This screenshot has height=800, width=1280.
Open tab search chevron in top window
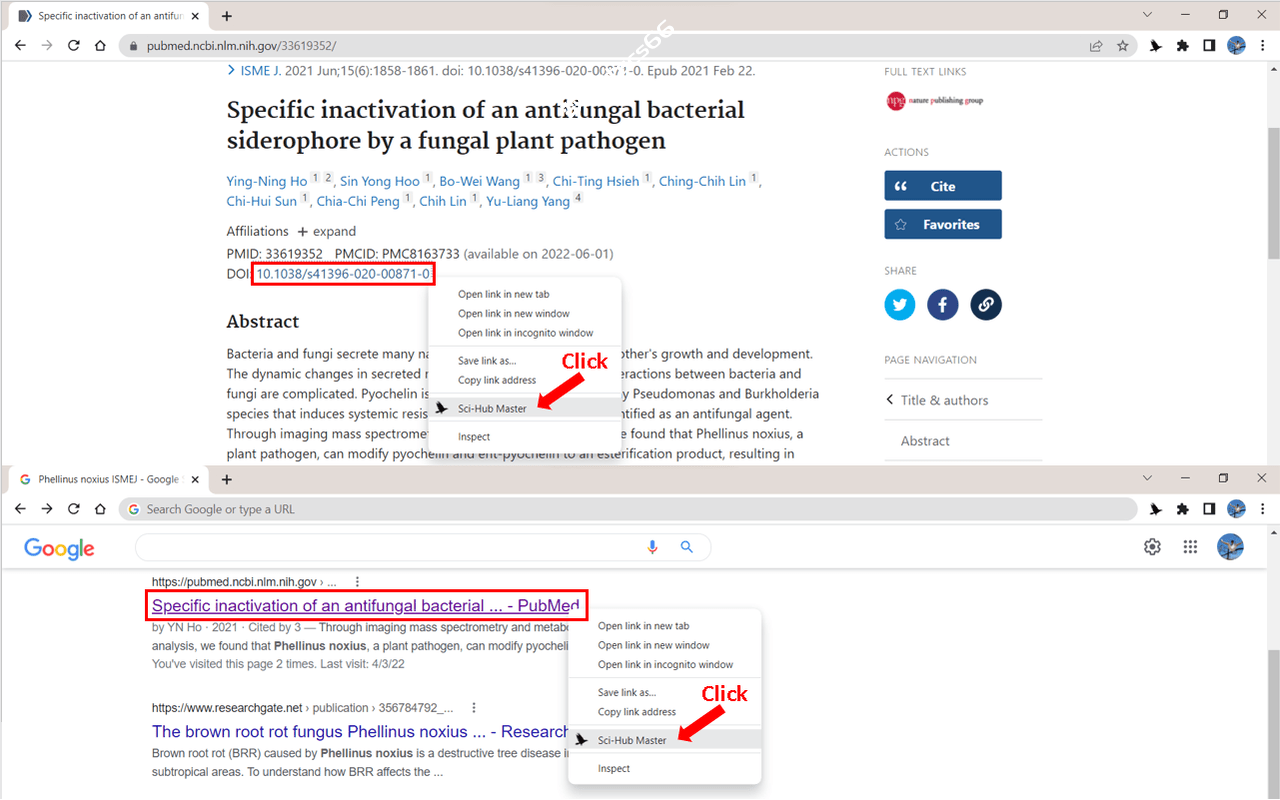(x=1147, y=15)
